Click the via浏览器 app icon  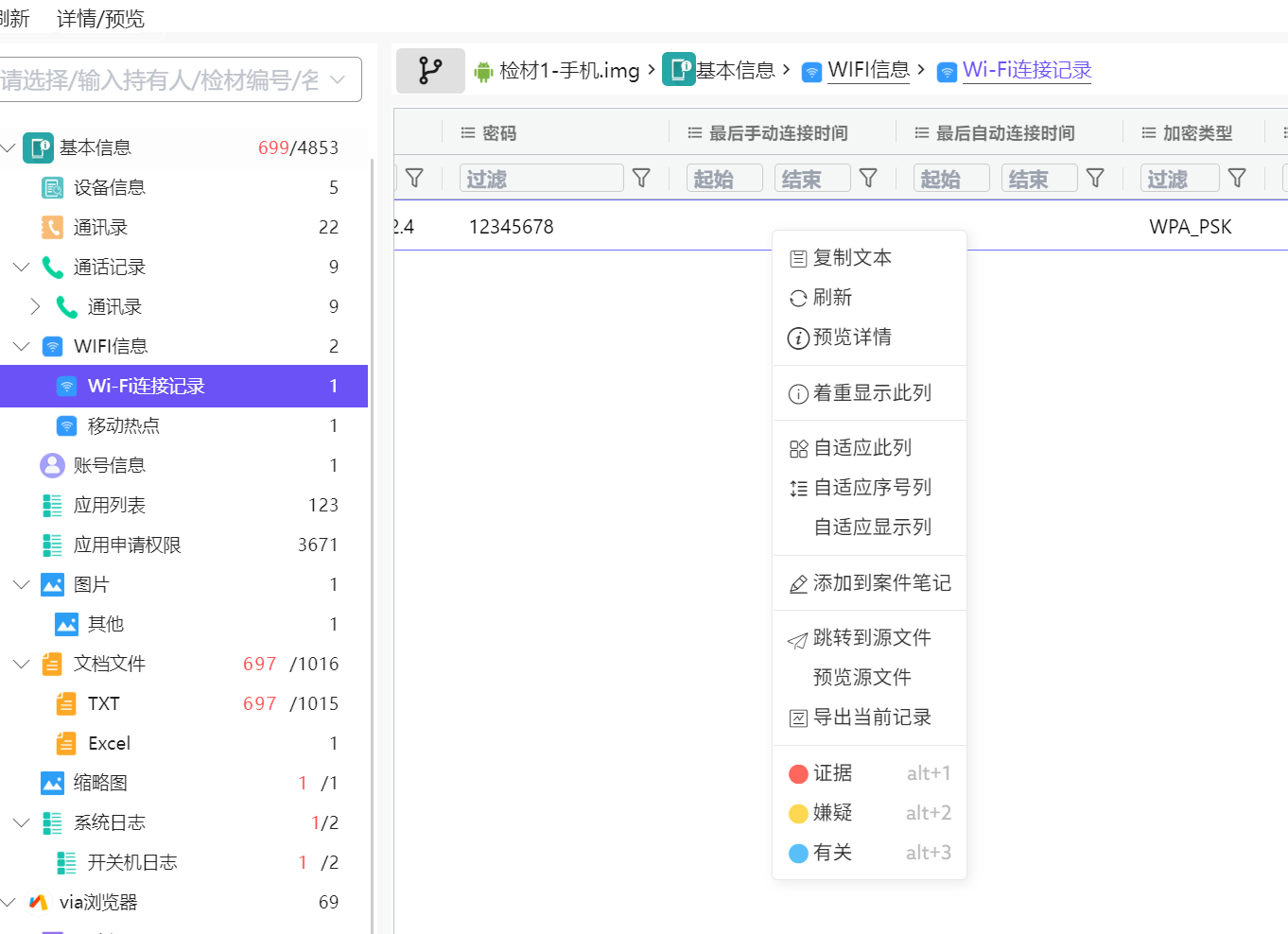[39, 902]
